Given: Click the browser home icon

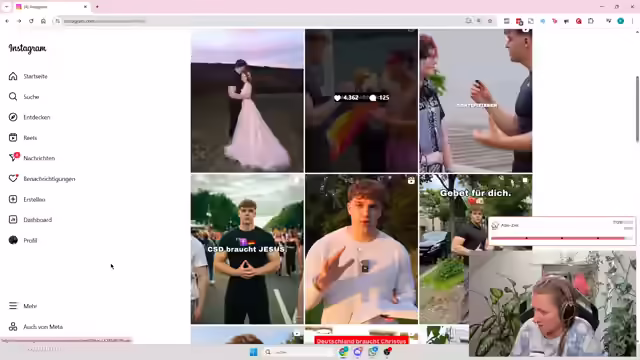Looking at the screenshot, I should click(x=43, y=21).
